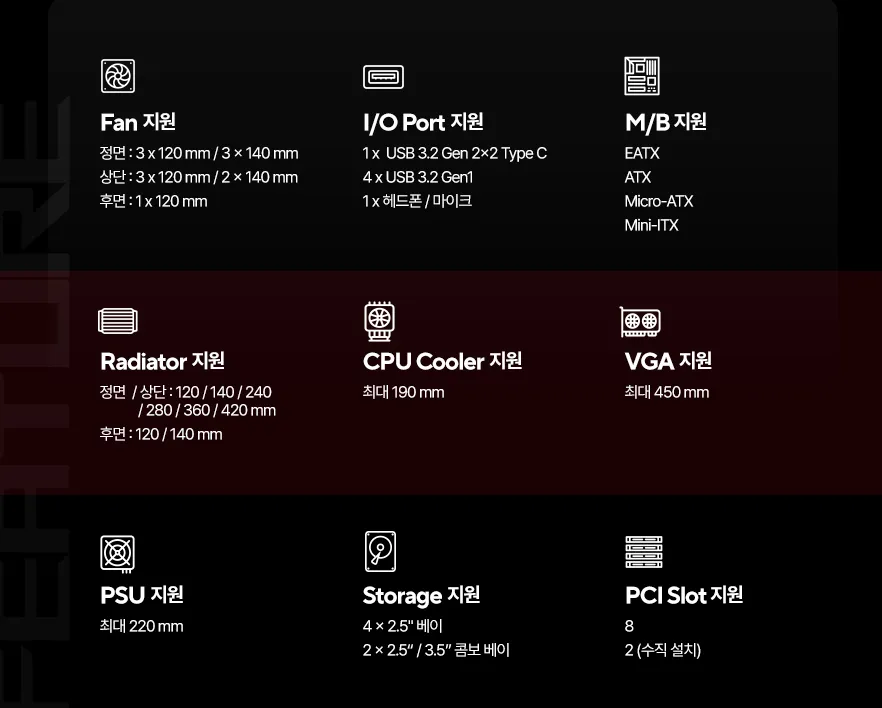Click the M/B 지원 heading
Viewport: 882px width, 708px height.
pos(666,122)
